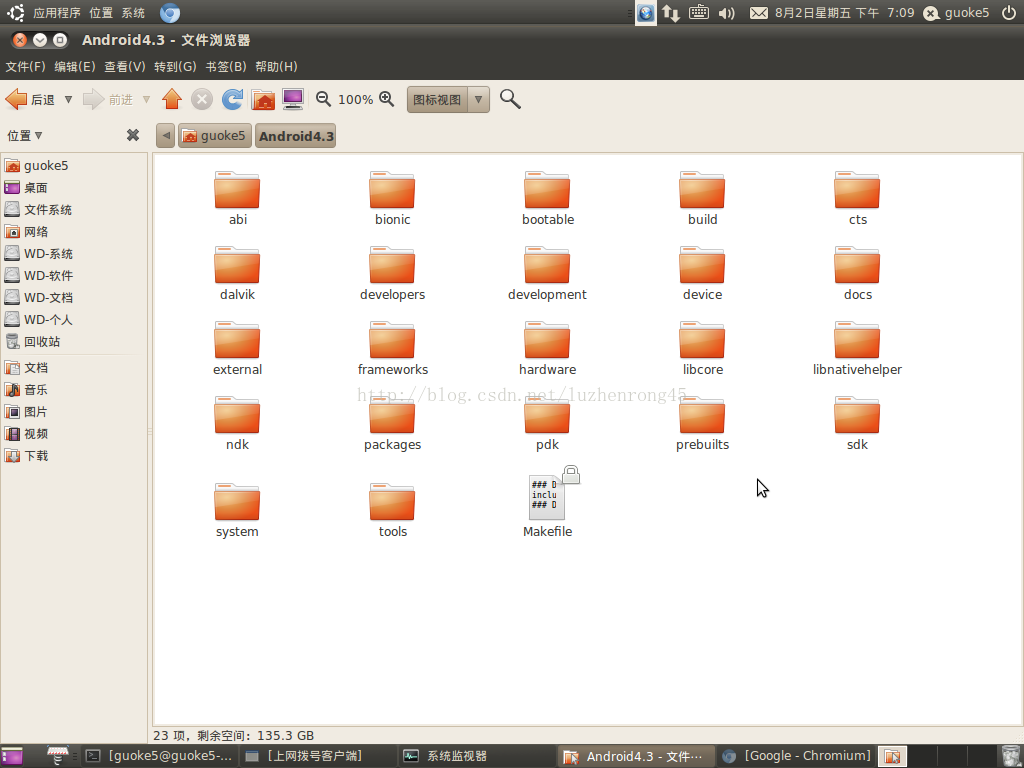
Task: Reload the current folder view
Action: tap(232, 99)
